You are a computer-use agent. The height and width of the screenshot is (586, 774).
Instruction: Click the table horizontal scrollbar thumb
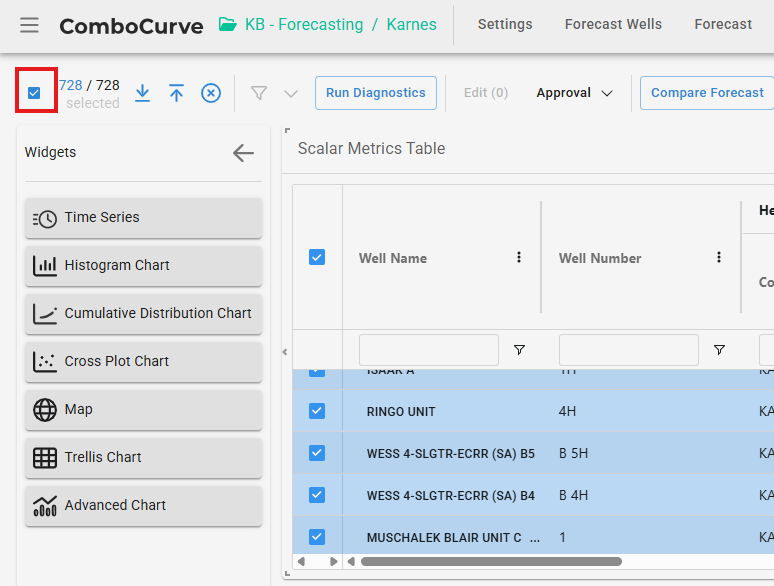click(x=491, y=561)
